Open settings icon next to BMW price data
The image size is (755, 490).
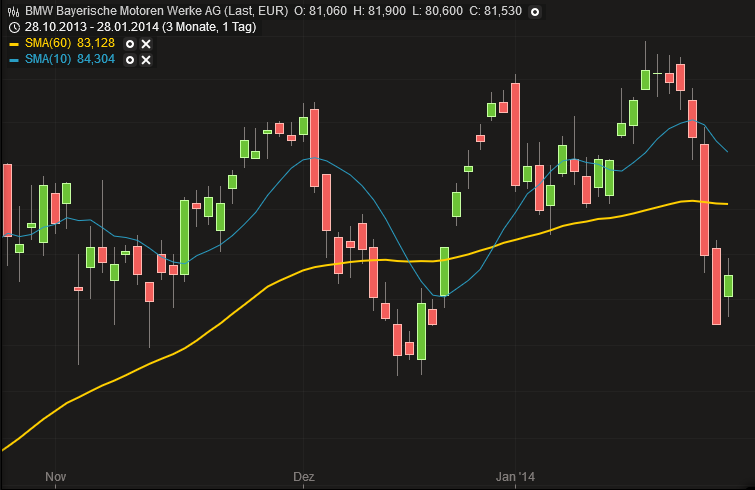tap(534, 12)
